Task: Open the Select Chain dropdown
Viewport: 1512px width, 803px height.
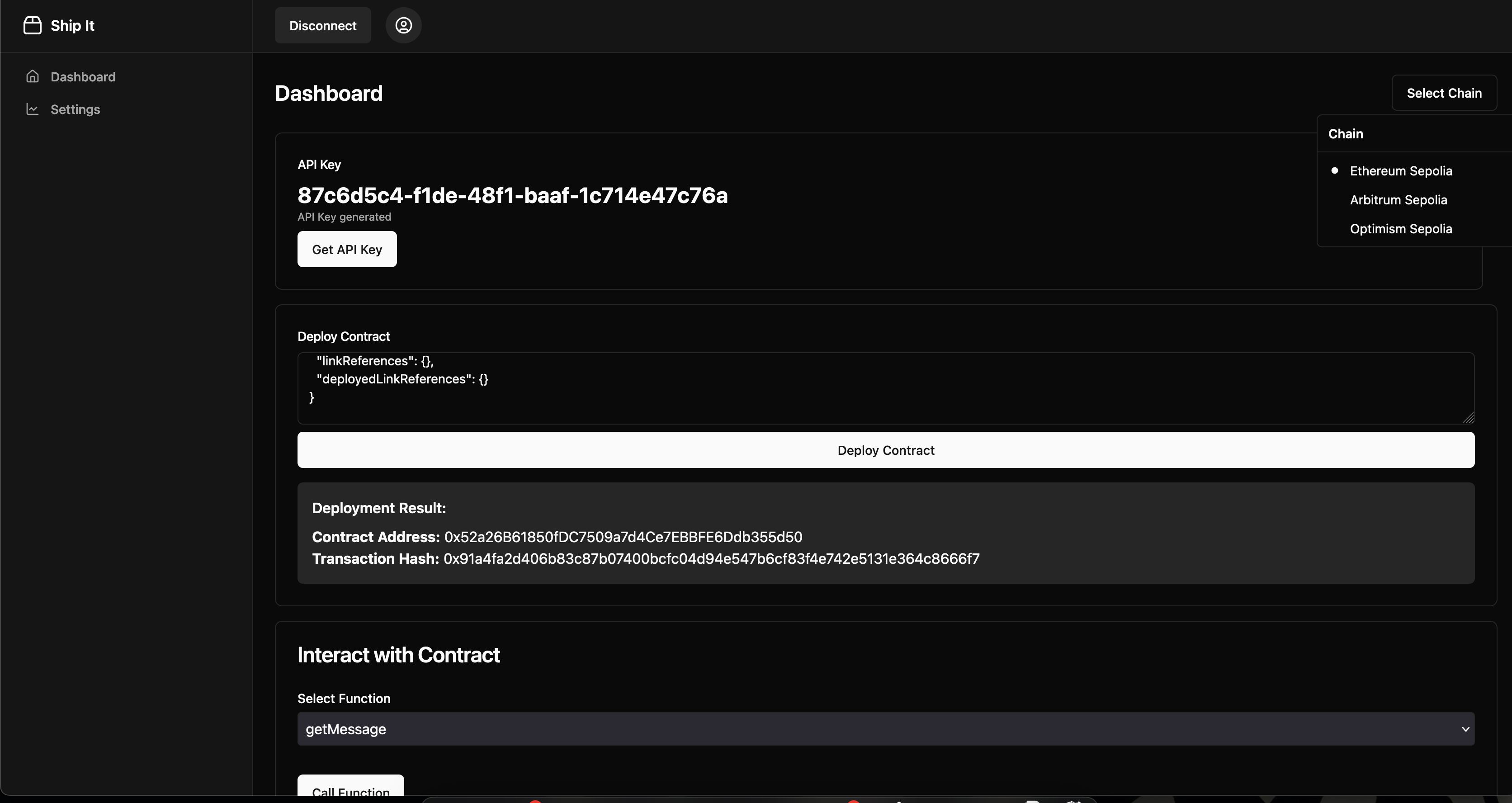Action: coord(1444,93)
